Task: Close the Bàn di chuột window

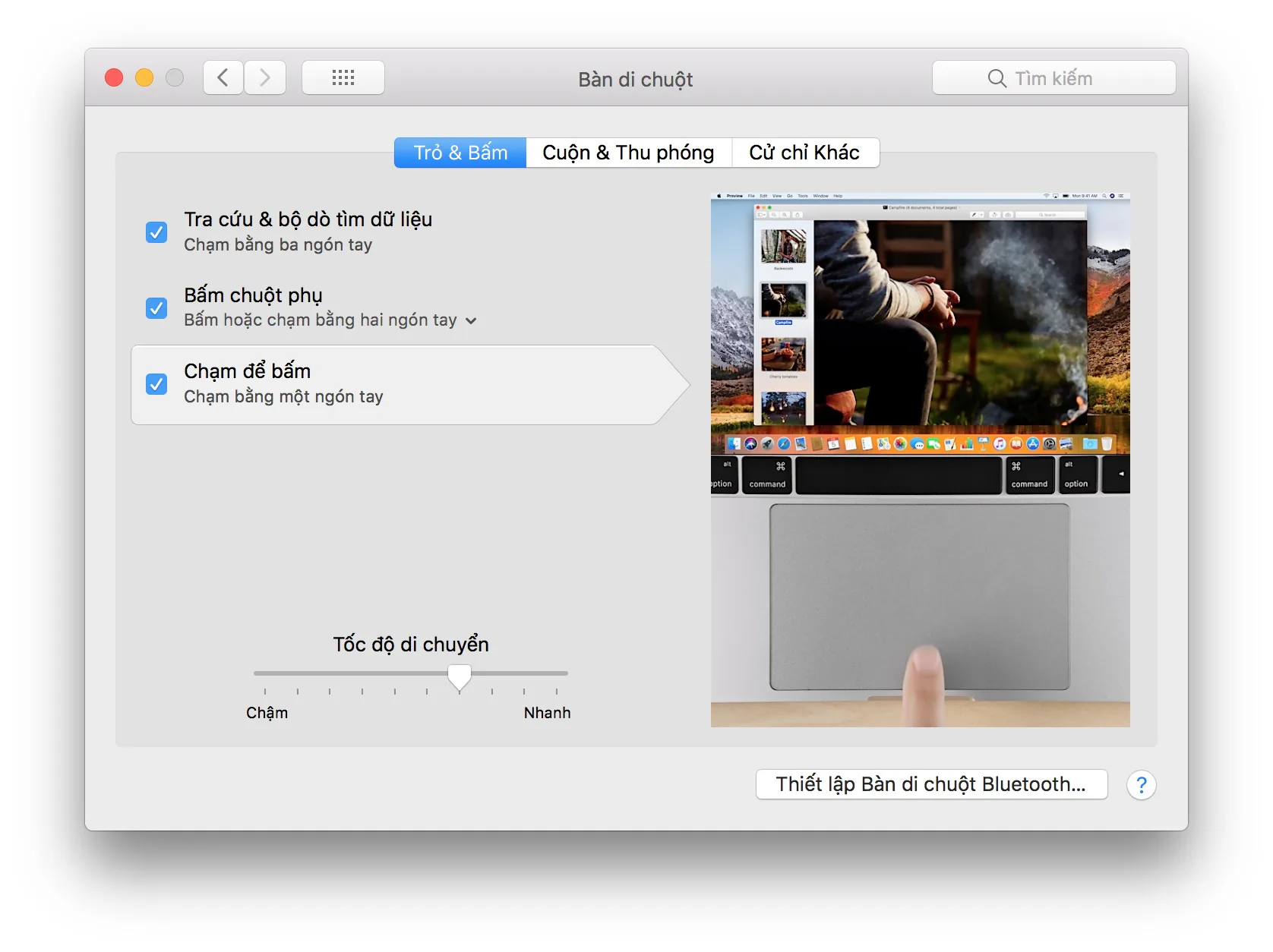Action: [114, 77]
